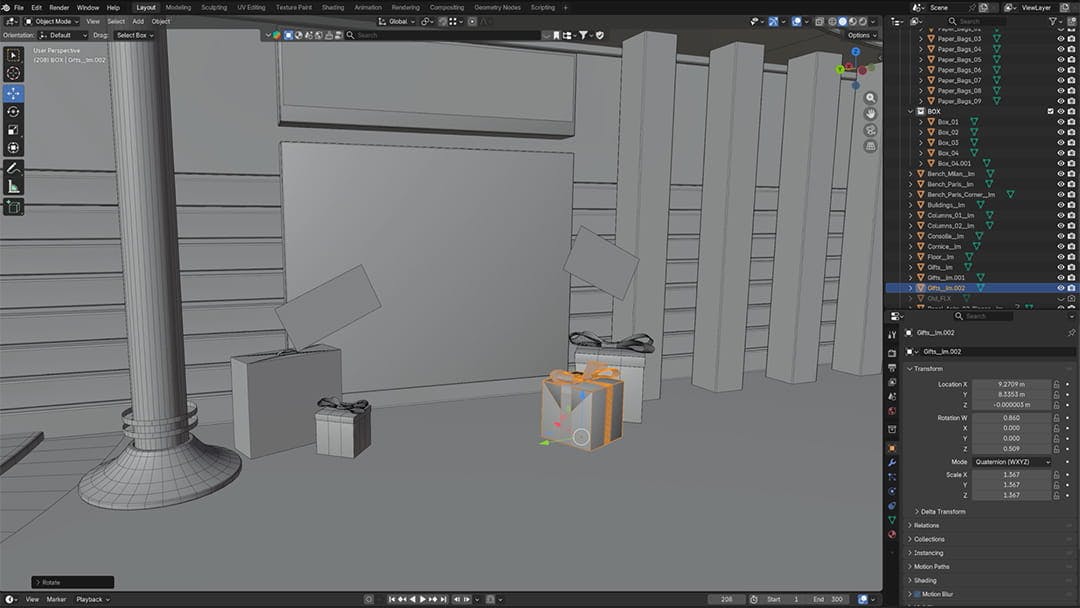Click the zoom magnifier viewport gizmo
The width and height of the screenshot is (1080, 608).
click(x=870, y=98)
